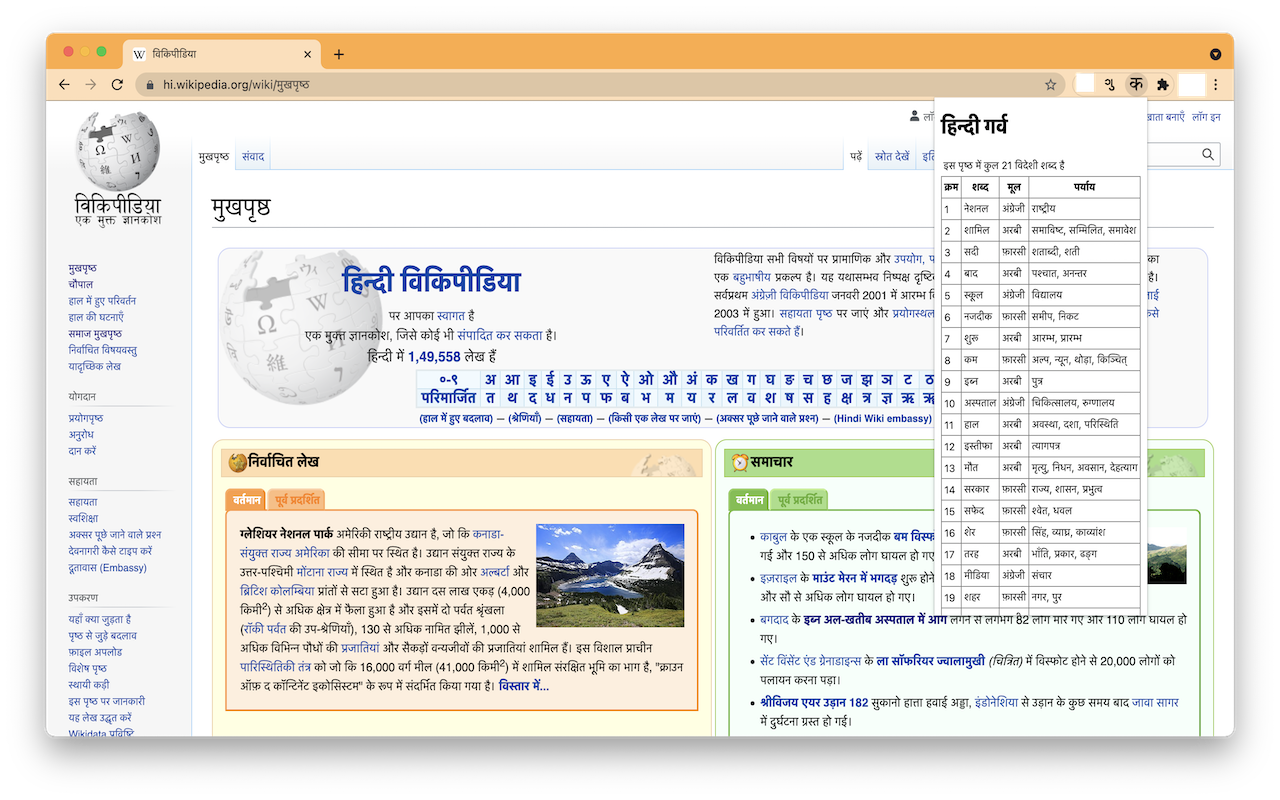The height and width of the screenshot is (800, 1280).
Task: Click the विस्तार में... link
Action: click(x=524, y=686)
